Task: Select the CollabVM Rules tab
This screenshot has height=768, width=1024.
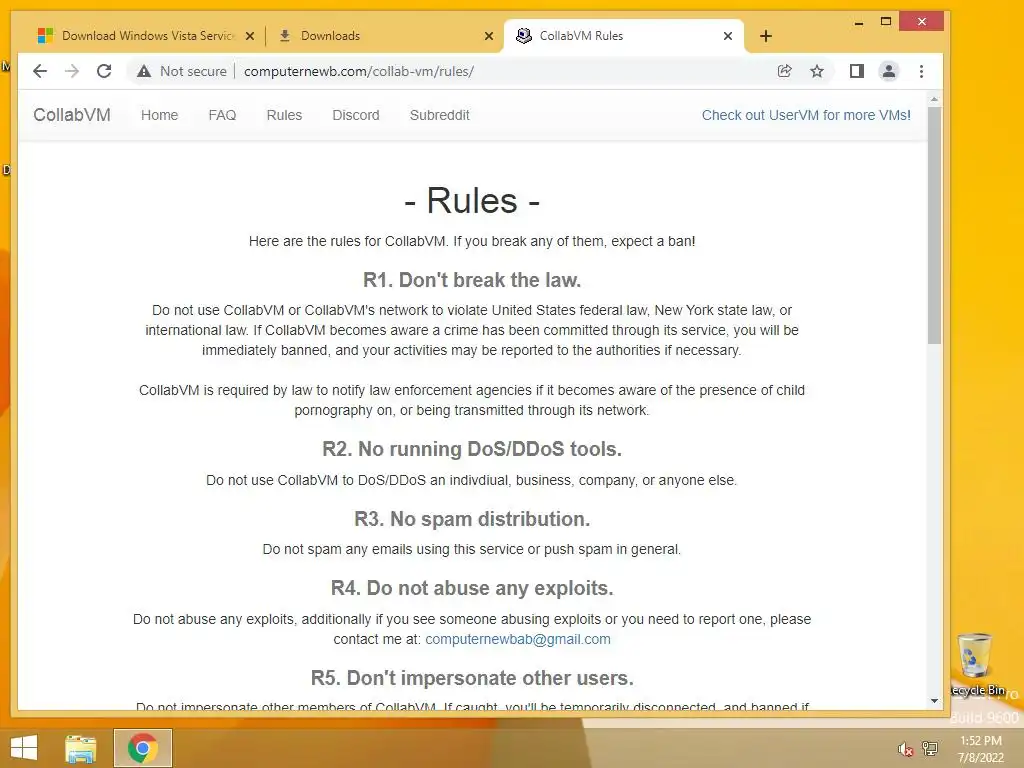Action: 624,36
